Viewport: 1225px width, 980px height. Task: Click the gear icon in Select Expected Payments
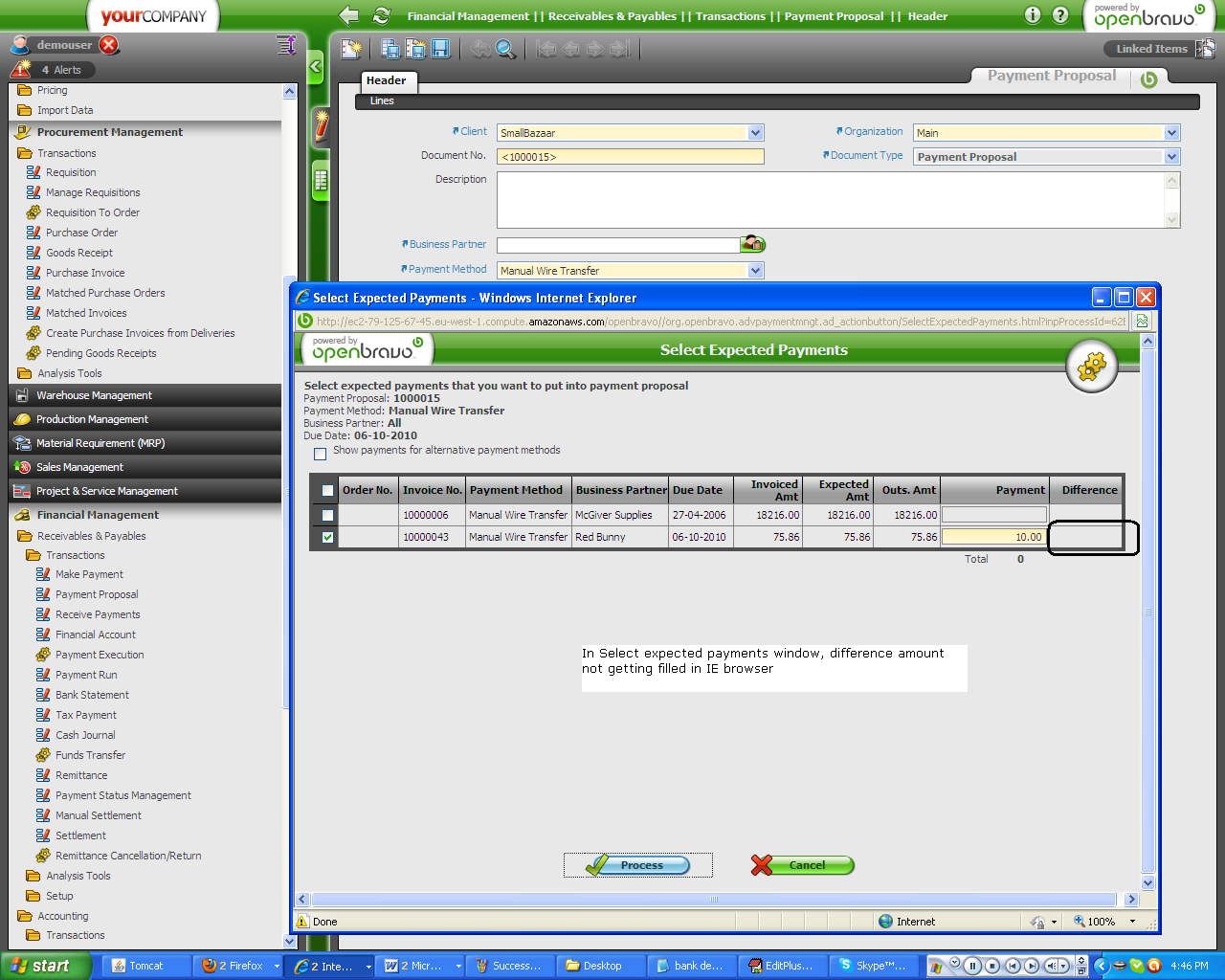click(x=1091, y=367)
